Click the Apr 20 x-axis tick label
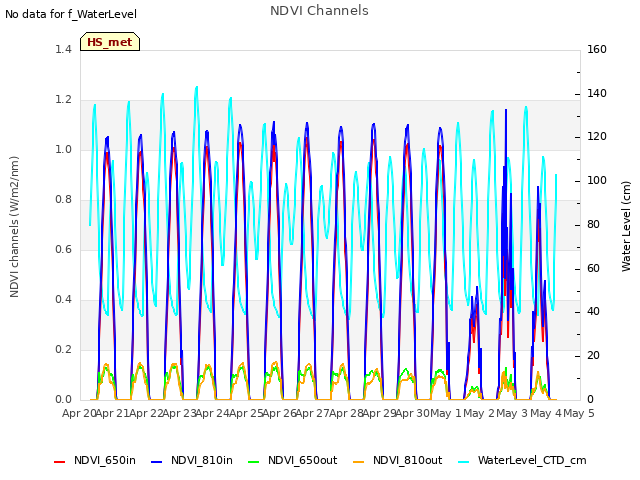The image size is (640, 480). [x=79, y=413]
